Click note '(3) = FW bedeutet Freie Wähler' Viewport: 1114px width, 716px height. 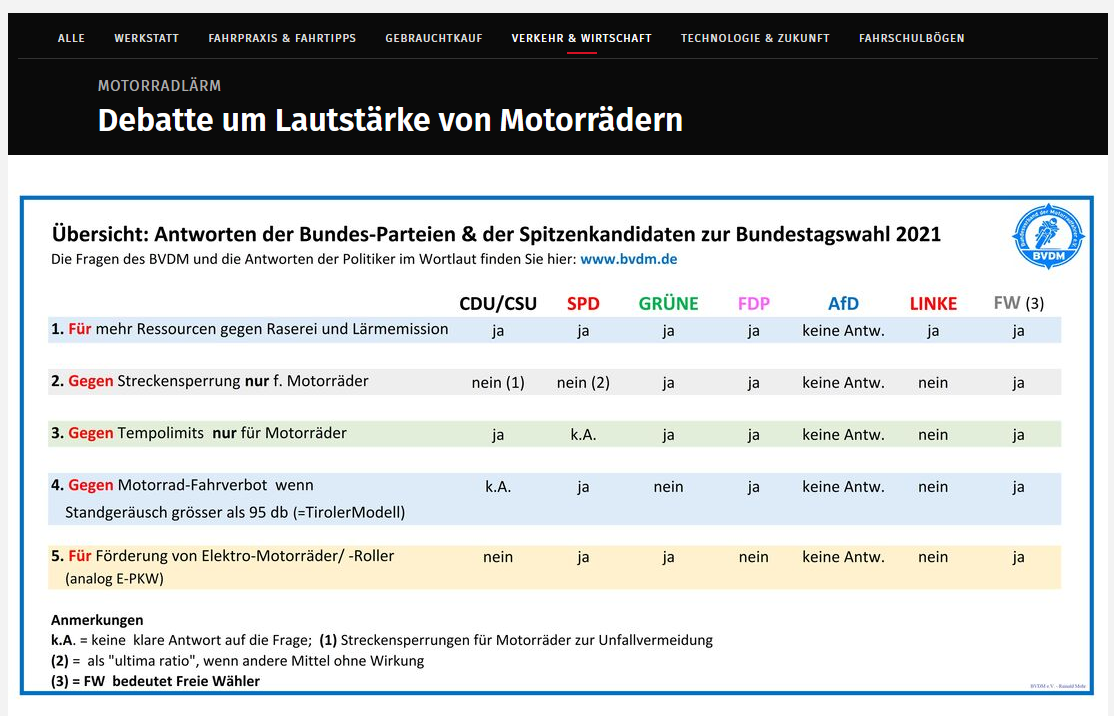pyautogui.click(x=156, y=681)
